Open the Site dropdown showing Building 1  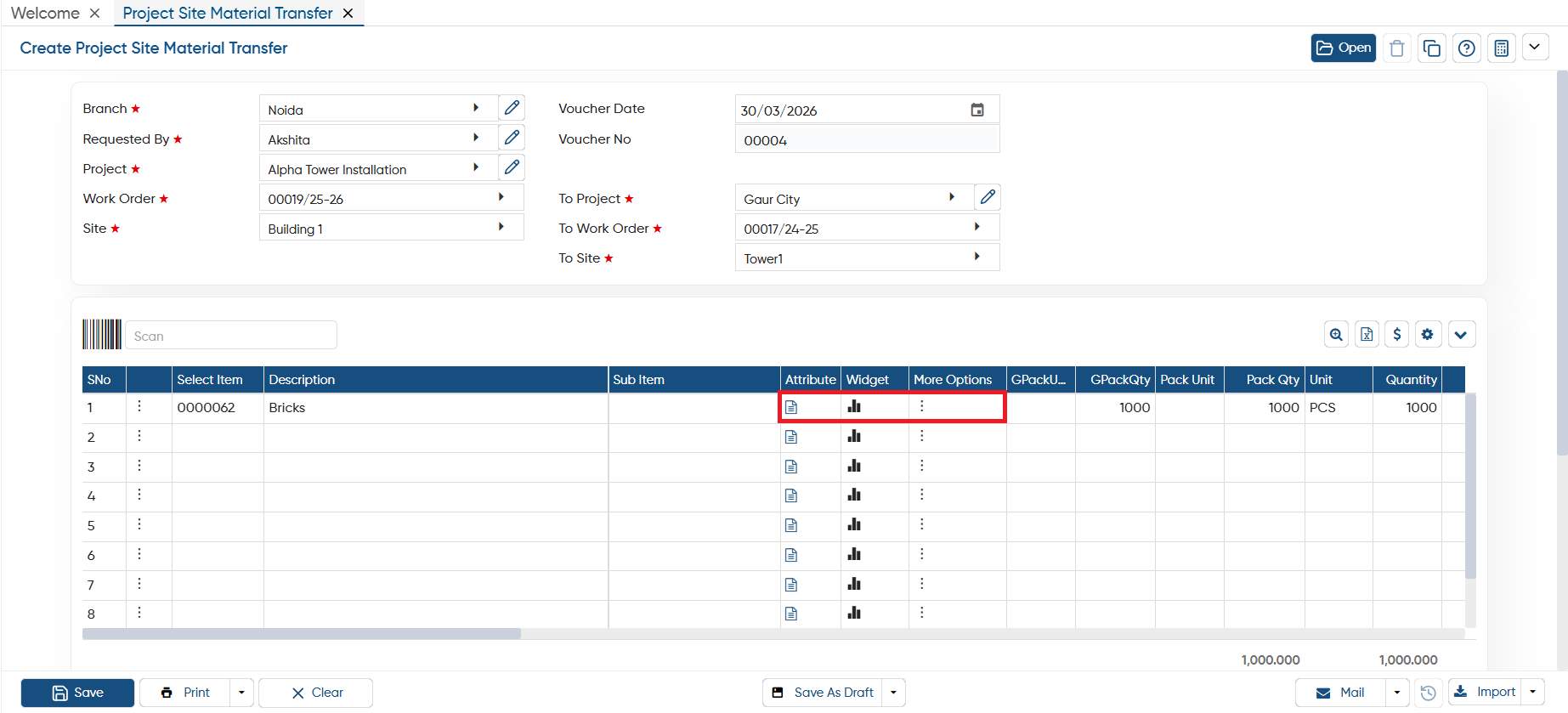501,227
